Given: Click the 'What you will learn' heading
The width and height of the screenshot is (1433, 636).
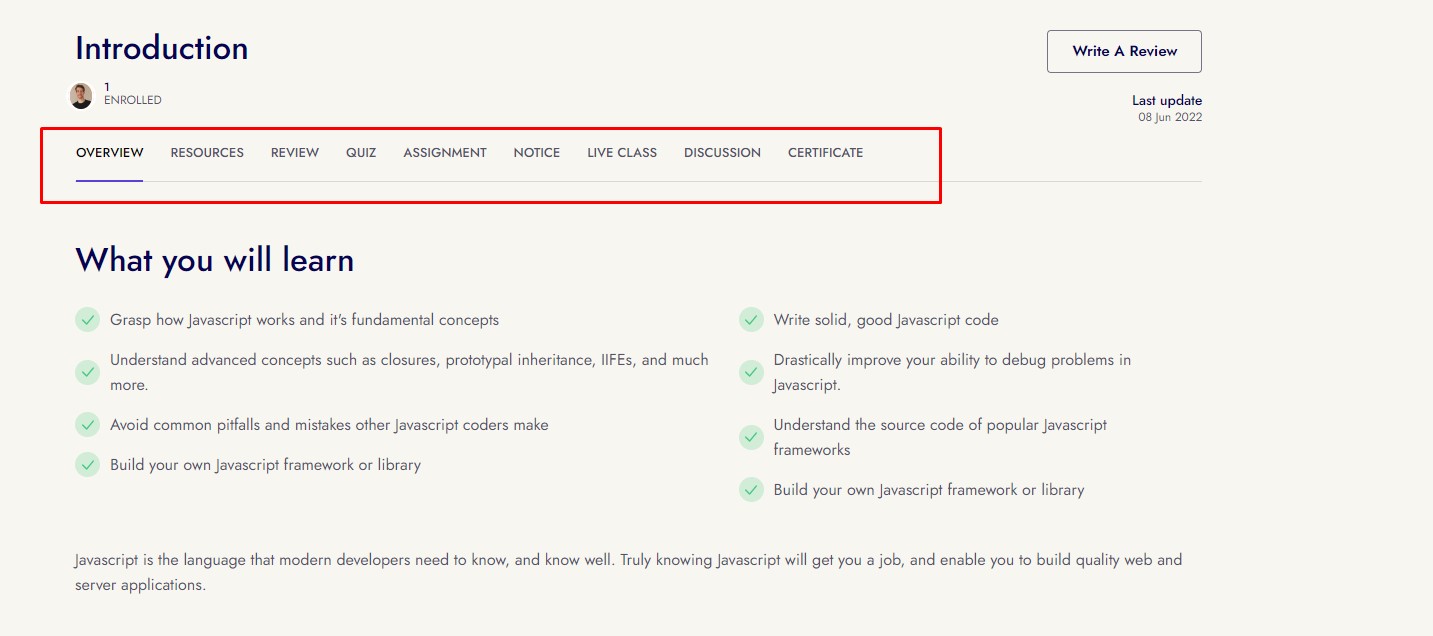Looking at the screenshot, I should coord(215,261).
